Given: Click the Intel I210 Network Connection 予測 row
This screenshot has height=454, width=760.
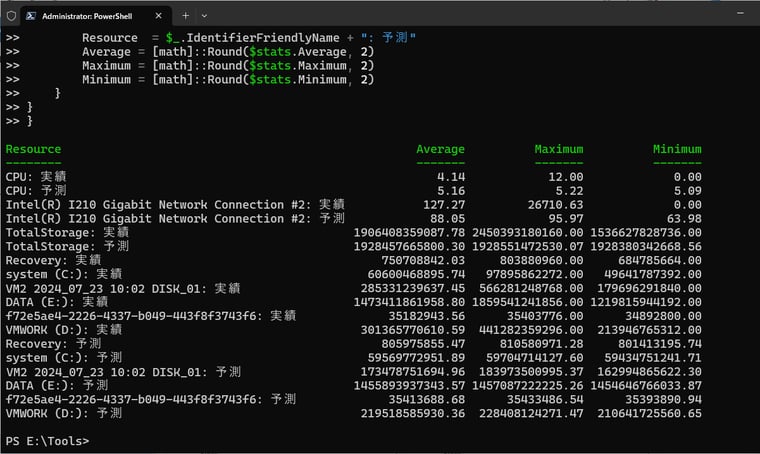Looking at the screenshot, I should pos(175,219).
